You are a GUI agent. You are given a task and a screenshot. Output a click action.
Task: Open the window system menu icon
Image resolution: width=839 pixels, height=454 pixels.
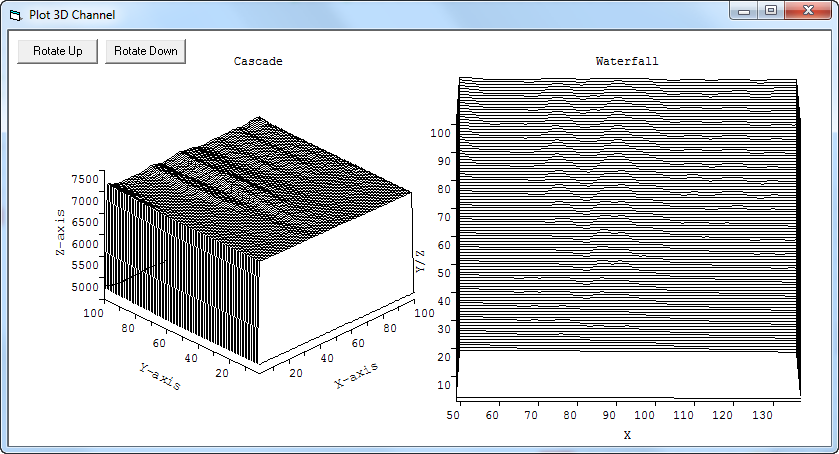point(14,15)
